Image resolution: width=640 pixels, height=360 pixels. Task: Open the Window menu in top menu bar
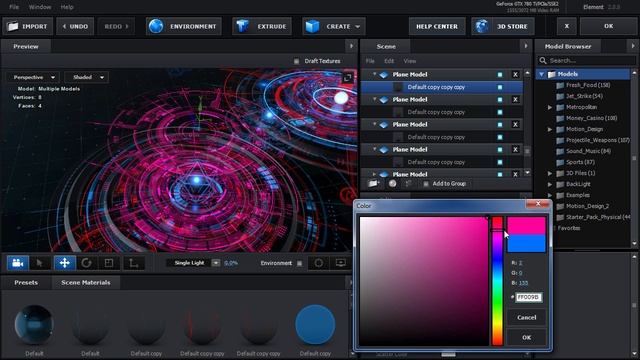(40, 7)
